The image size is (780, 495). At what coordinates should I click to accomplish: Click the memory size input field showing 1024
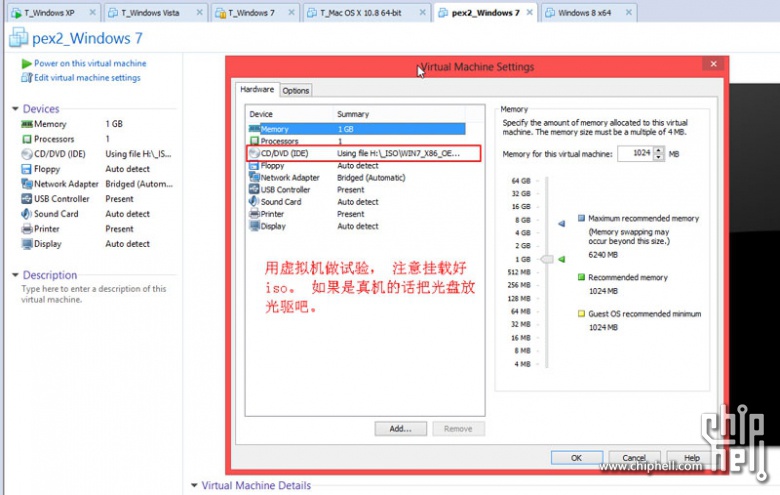[x=635, y=153]
